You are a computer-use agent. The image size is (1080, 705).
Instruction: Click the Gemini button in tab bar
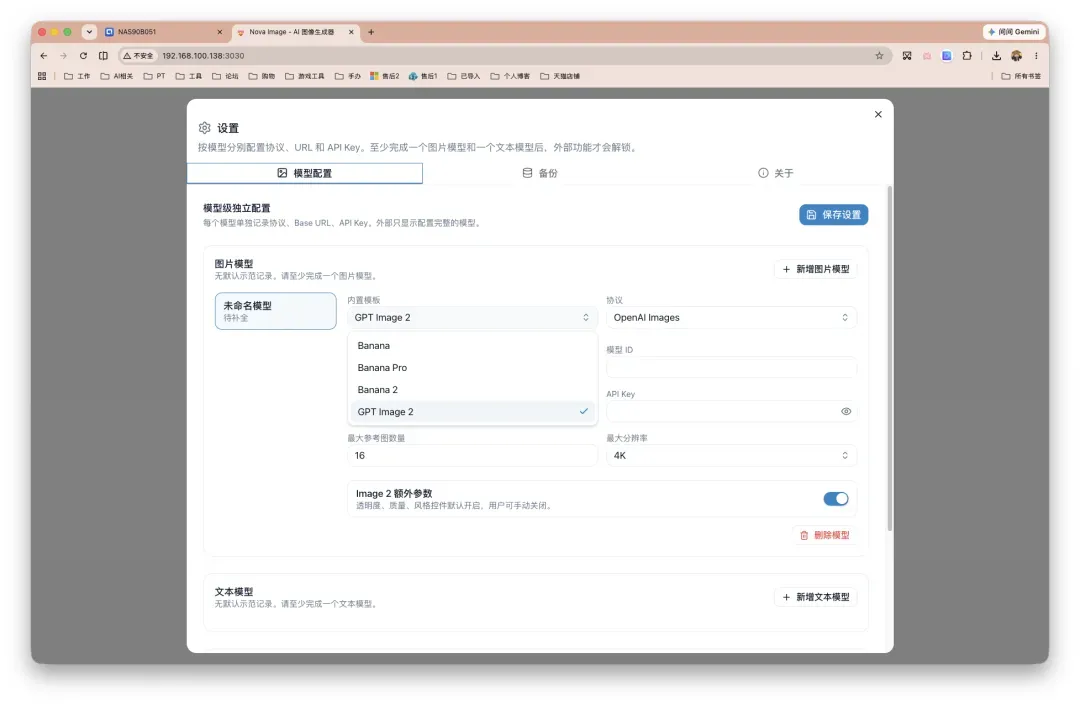tap(1014, 32)
